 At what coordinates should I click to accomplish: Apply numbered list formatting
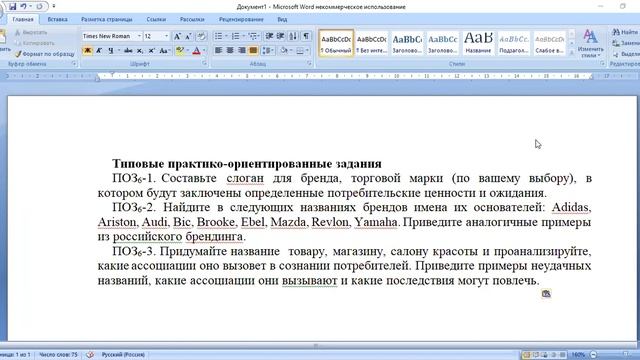(x=236, y=36)
